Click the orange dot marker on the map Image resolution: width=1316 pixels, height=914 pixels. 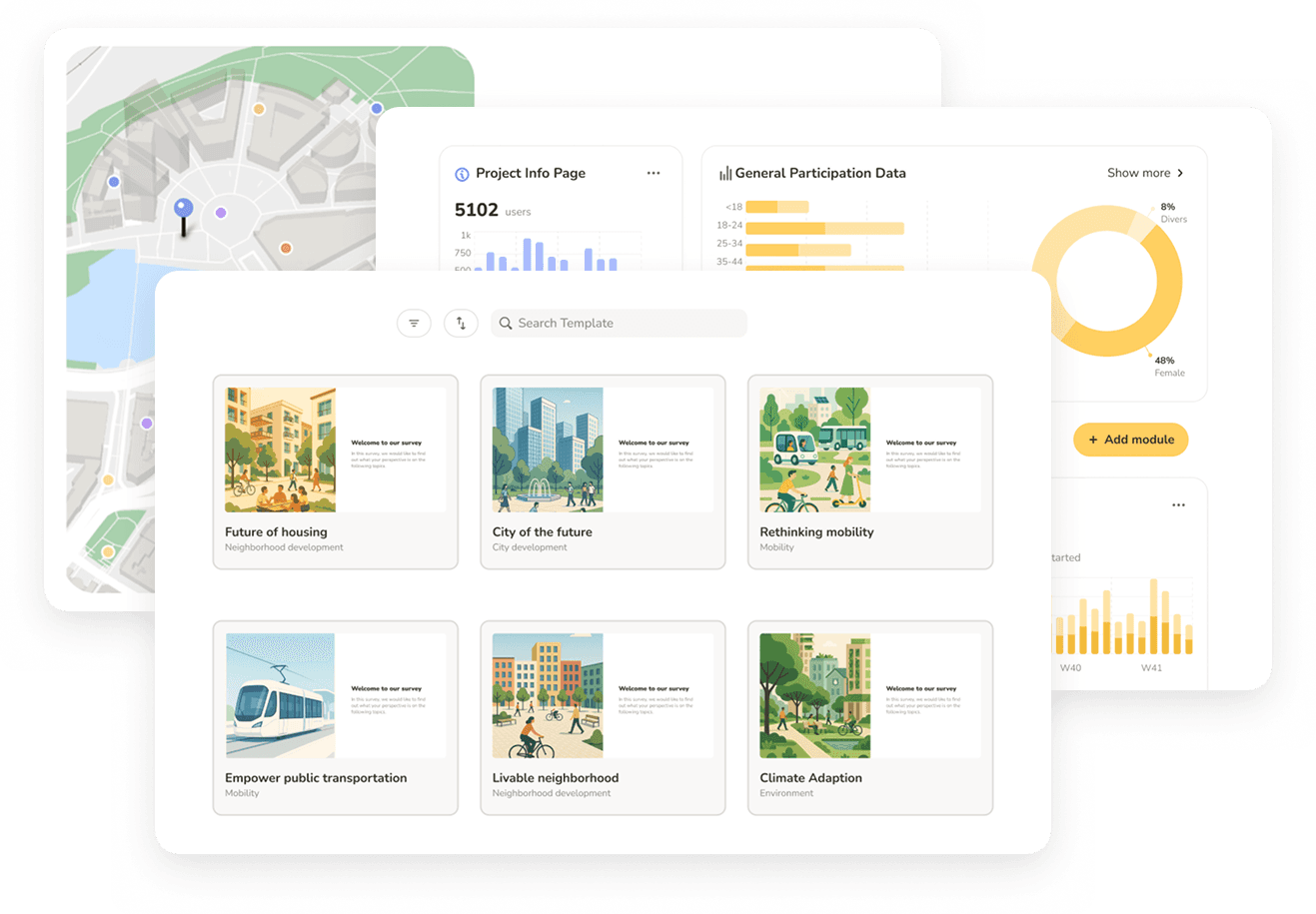tap(286, 247)
